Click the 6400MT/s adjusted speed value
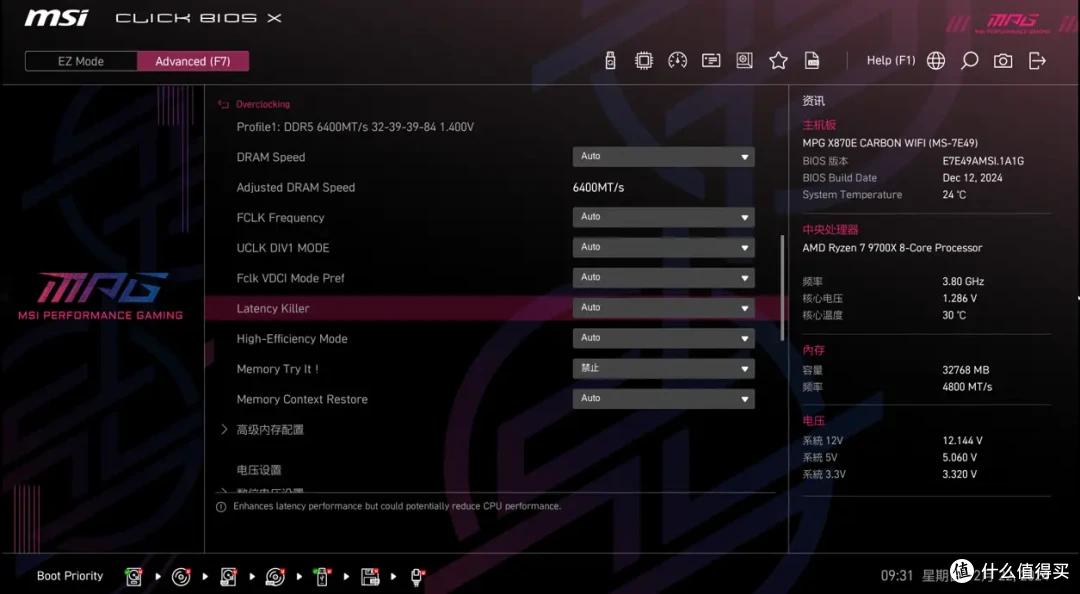1080x594 pixels. (x=599, y=187)
